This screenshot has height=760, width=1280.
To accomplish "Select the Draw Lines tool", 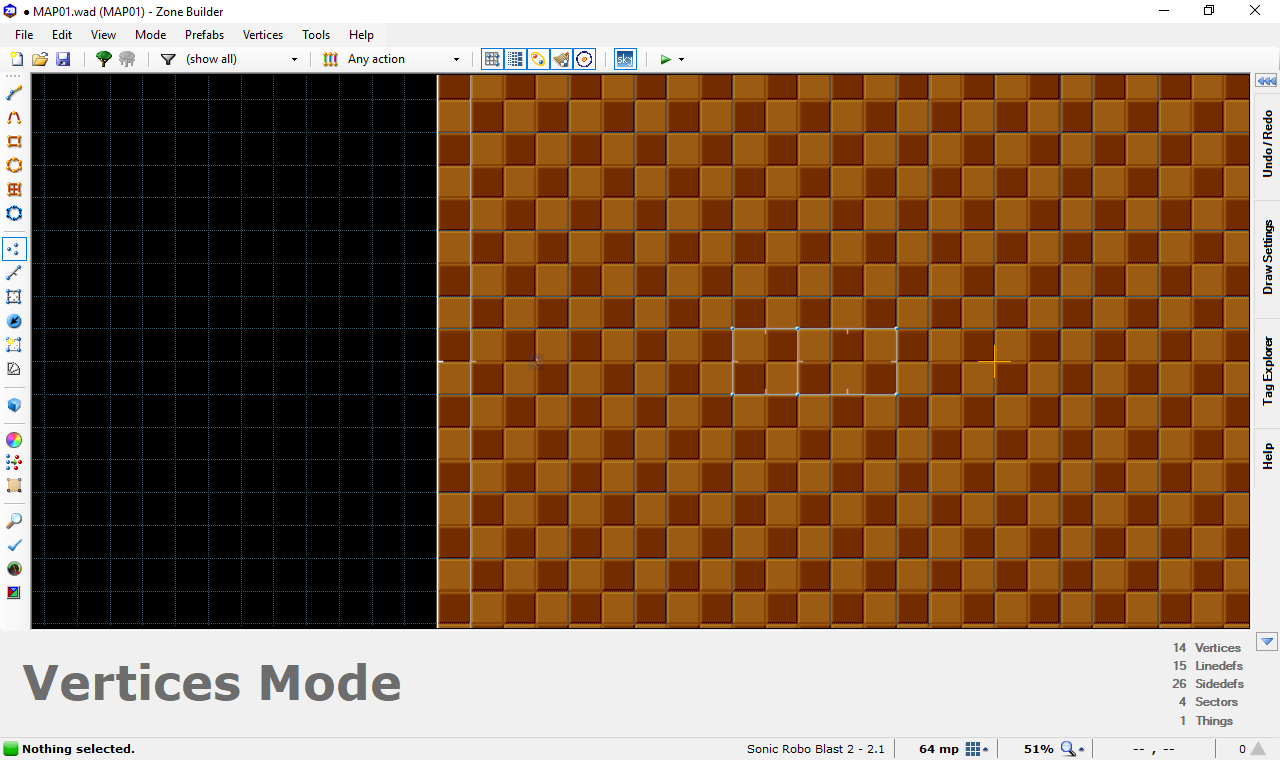I will tap(14, 93).
